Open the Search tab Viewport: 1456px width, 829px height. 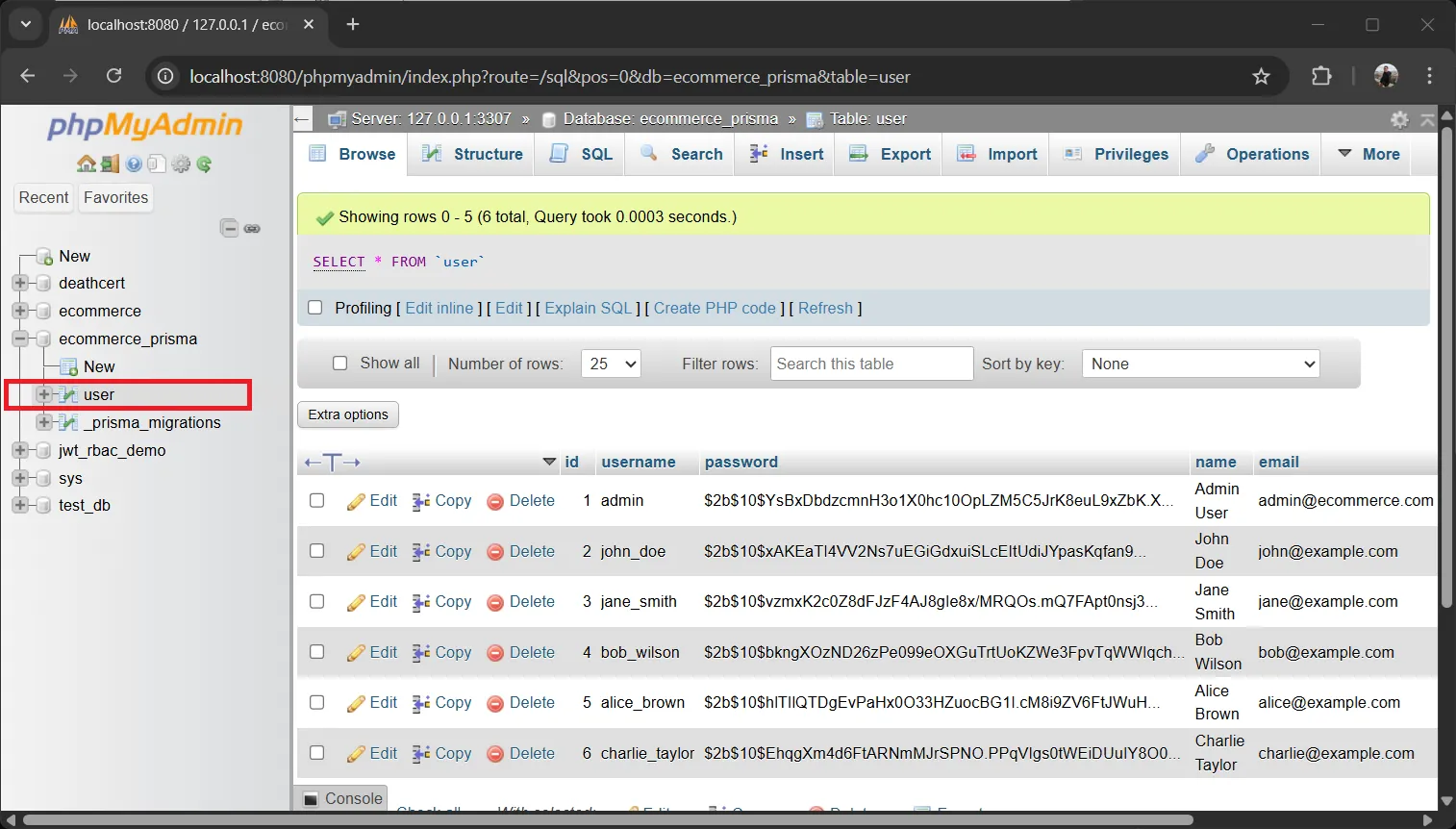click(682, 154)
